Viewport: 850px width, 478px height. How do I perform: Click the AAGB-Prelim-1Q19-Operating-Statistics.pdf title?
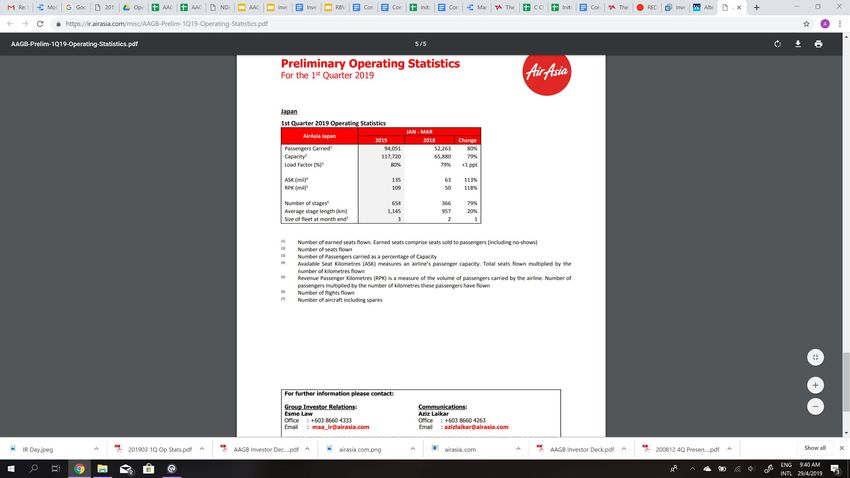click(74, 44)
